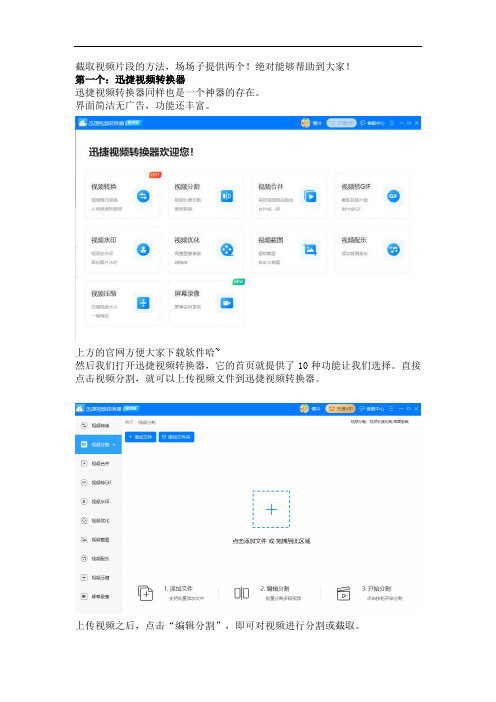This screenshot has width=496, height=702.
Task: Click the user avatar in the welcome window title bar
Action: [305, 123]
